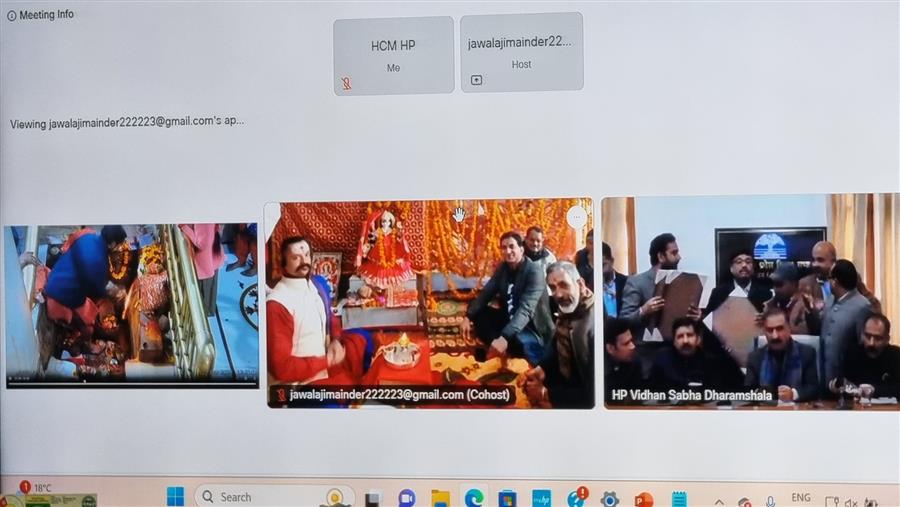Click HP Vidhan Sabha Dharamshala name label
The width and height of the screenshot is (900, 507).
pyautogui.click(x=691, y=396)
